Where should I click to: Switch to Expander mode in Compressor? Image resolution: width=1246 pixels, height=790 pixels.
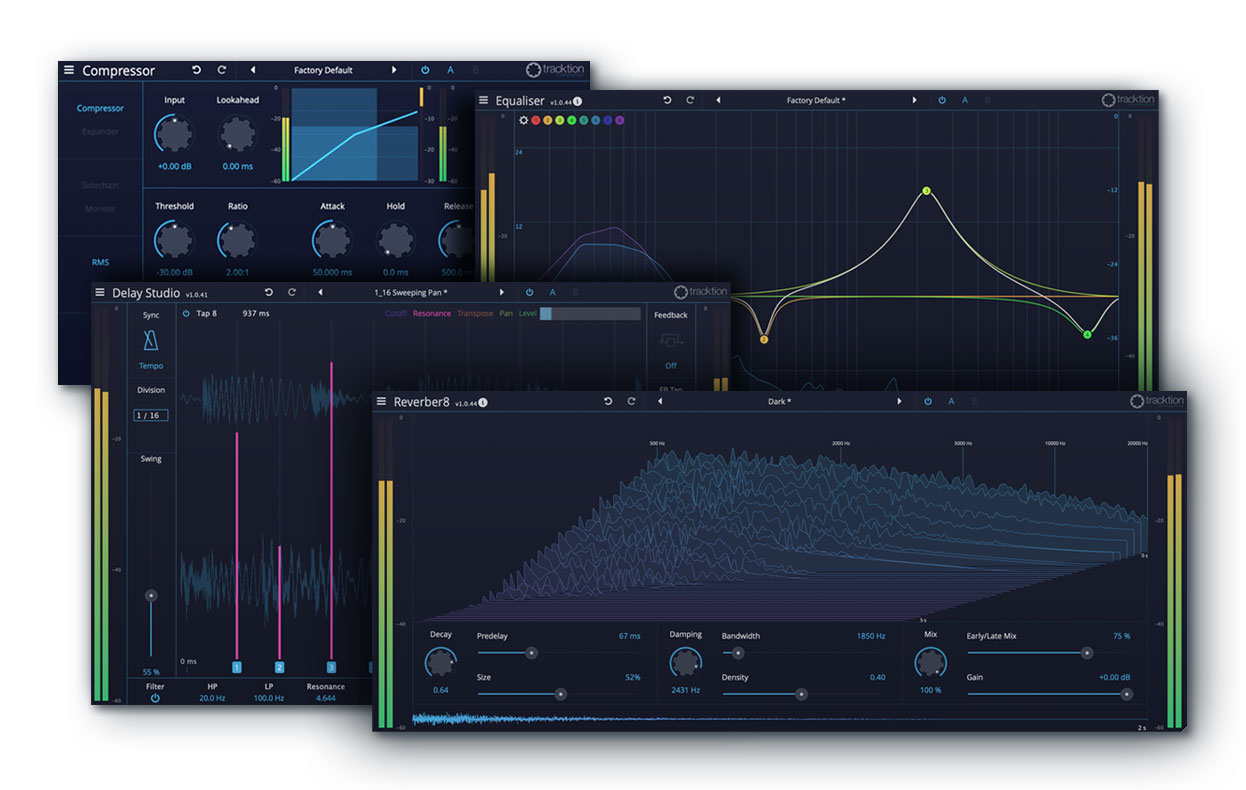coord(100,131)
